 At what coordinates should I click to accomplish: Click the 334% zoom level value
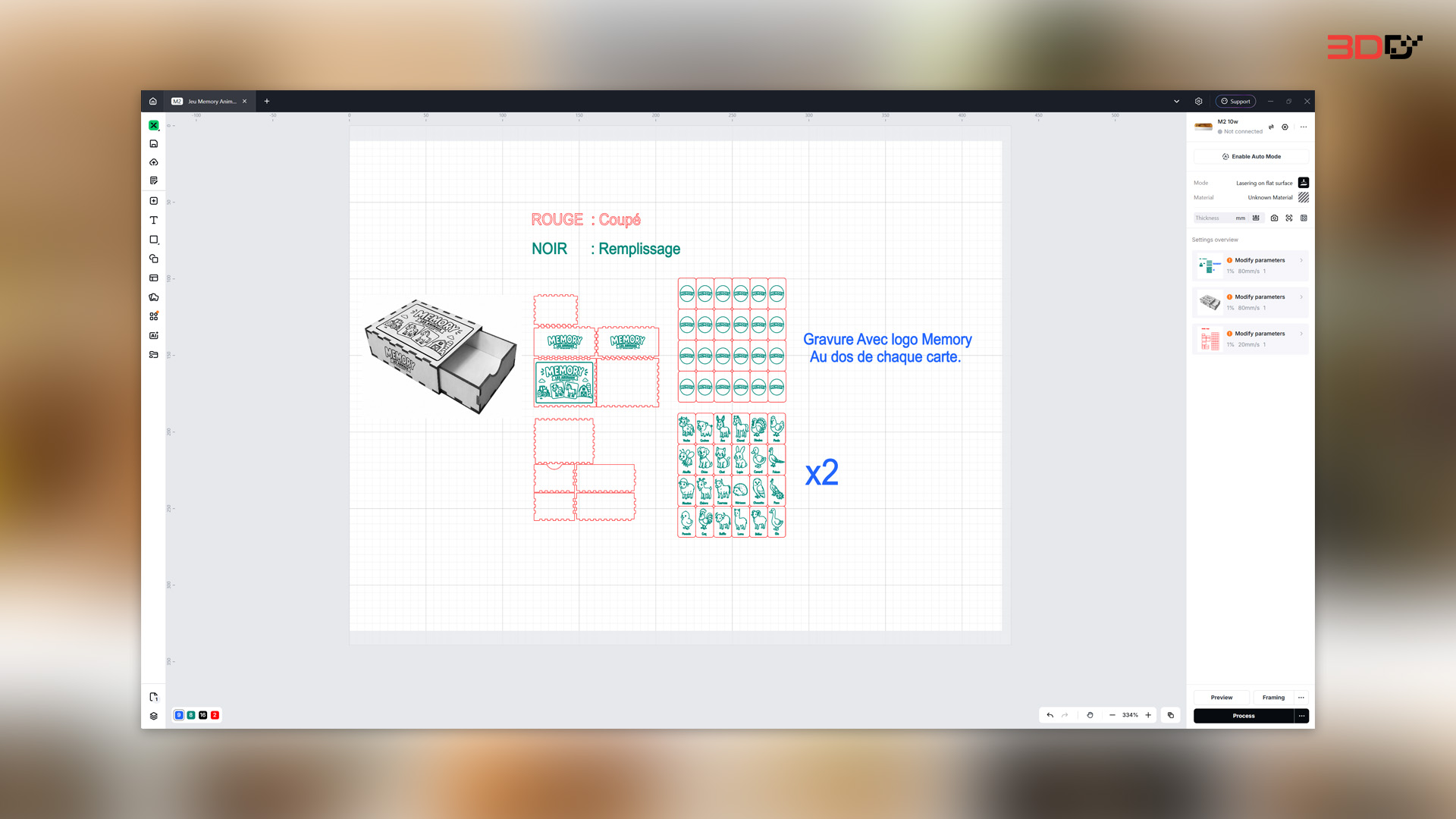click(x=1130, y=715)
